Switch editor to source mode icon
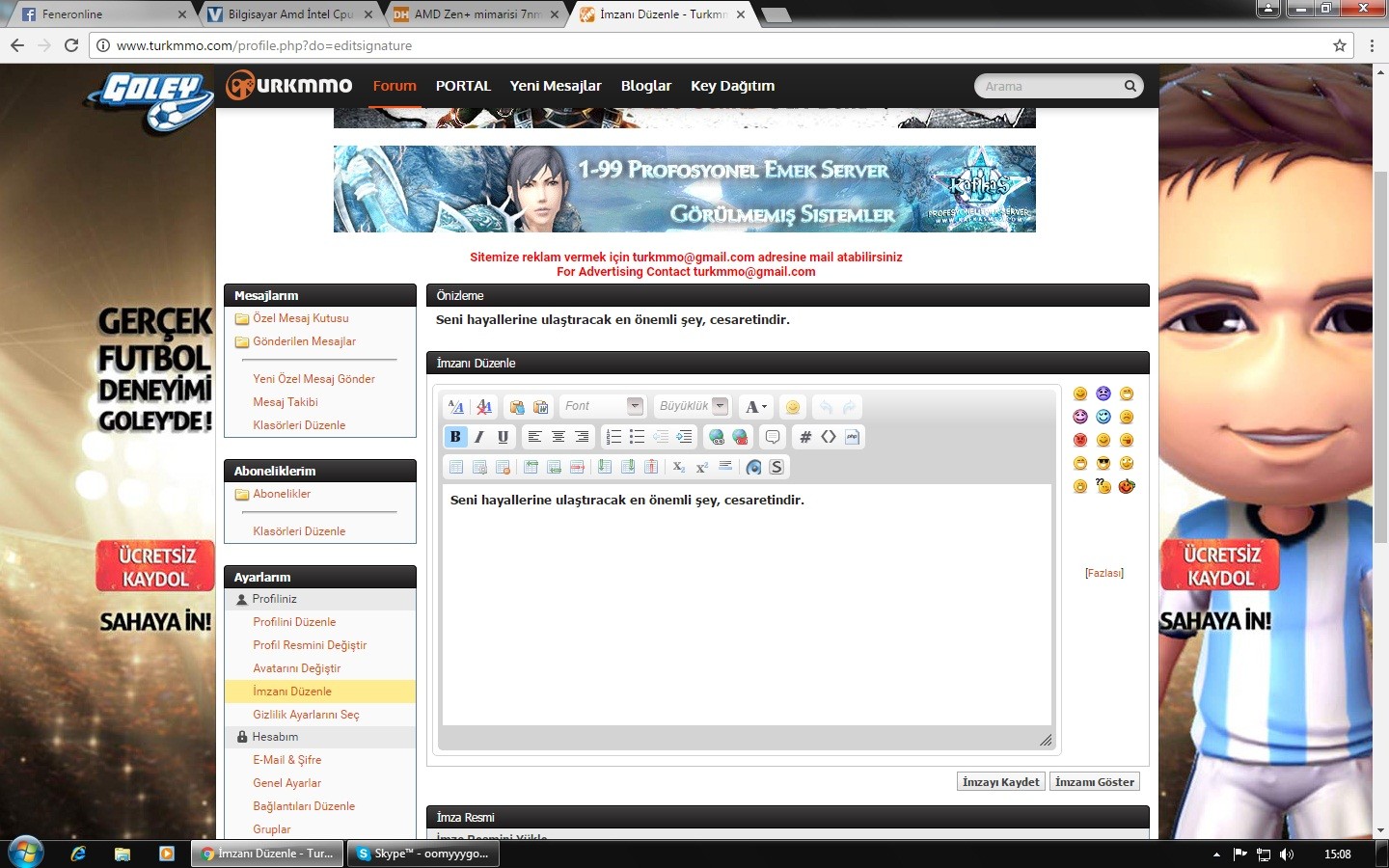 [456, 407]
